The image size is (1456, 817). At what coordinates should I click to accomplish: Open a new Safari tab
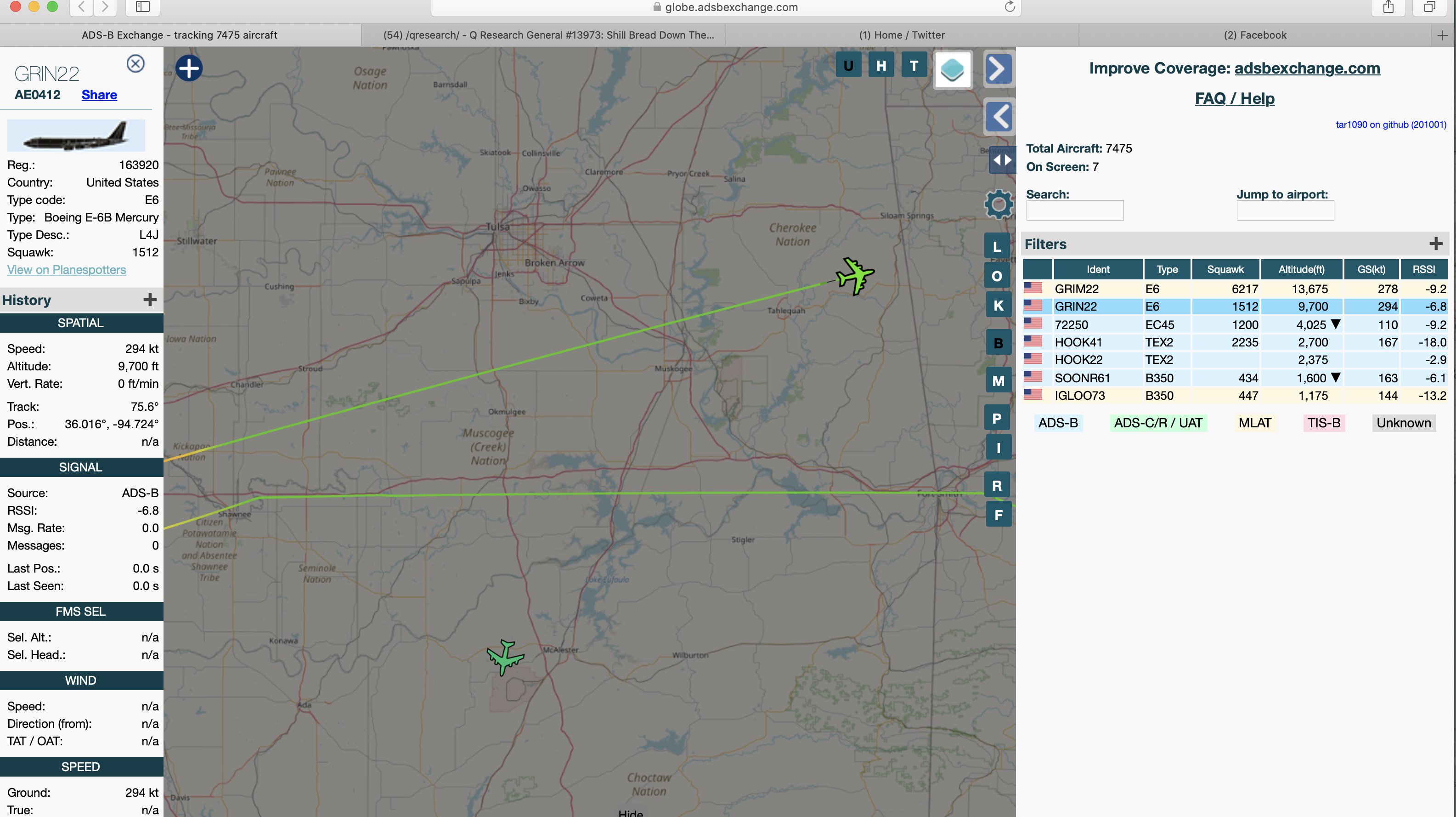(1442, 35)
